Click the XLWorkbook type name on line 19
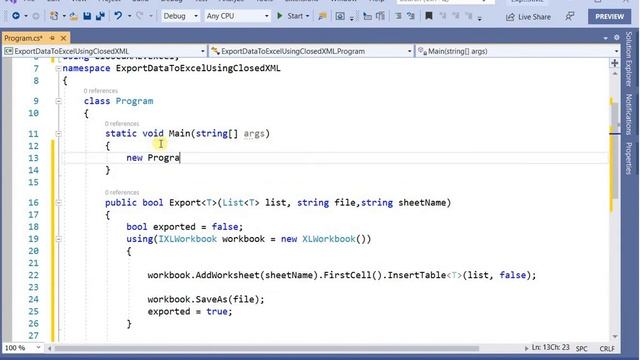Screen dimensions: 640x360 (329, 239)
